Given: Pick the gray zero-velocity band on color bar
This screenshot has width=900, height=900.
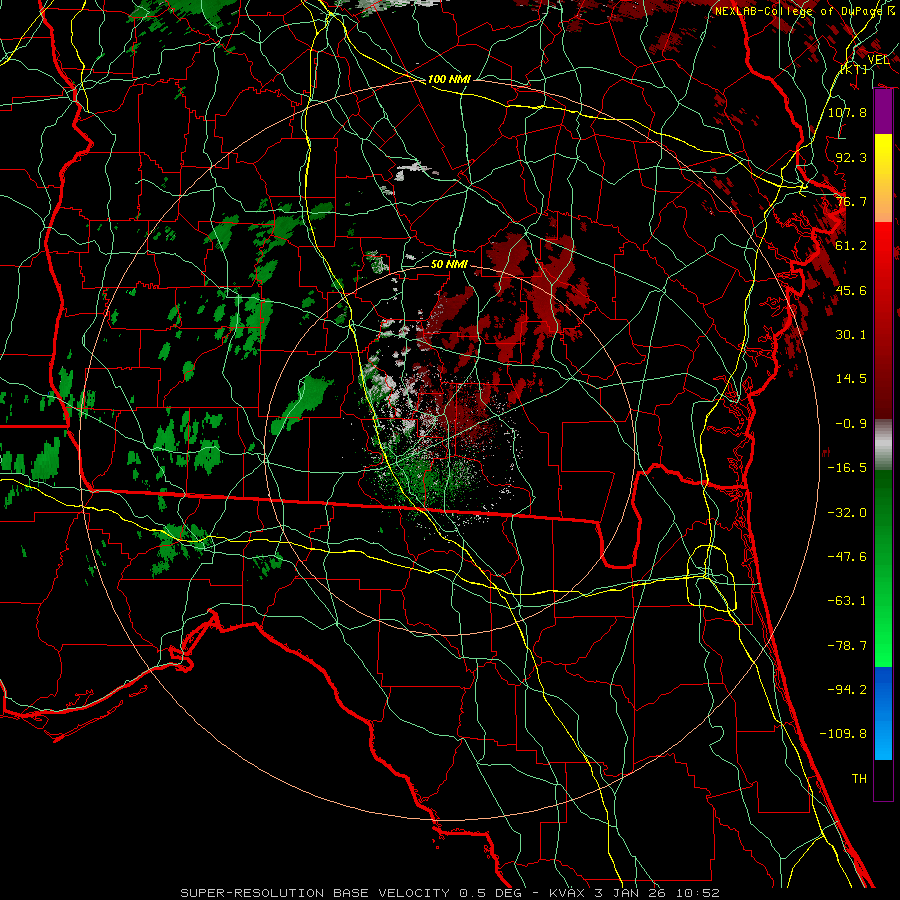Looking at the screenshot, I should [x=883, y=445].
